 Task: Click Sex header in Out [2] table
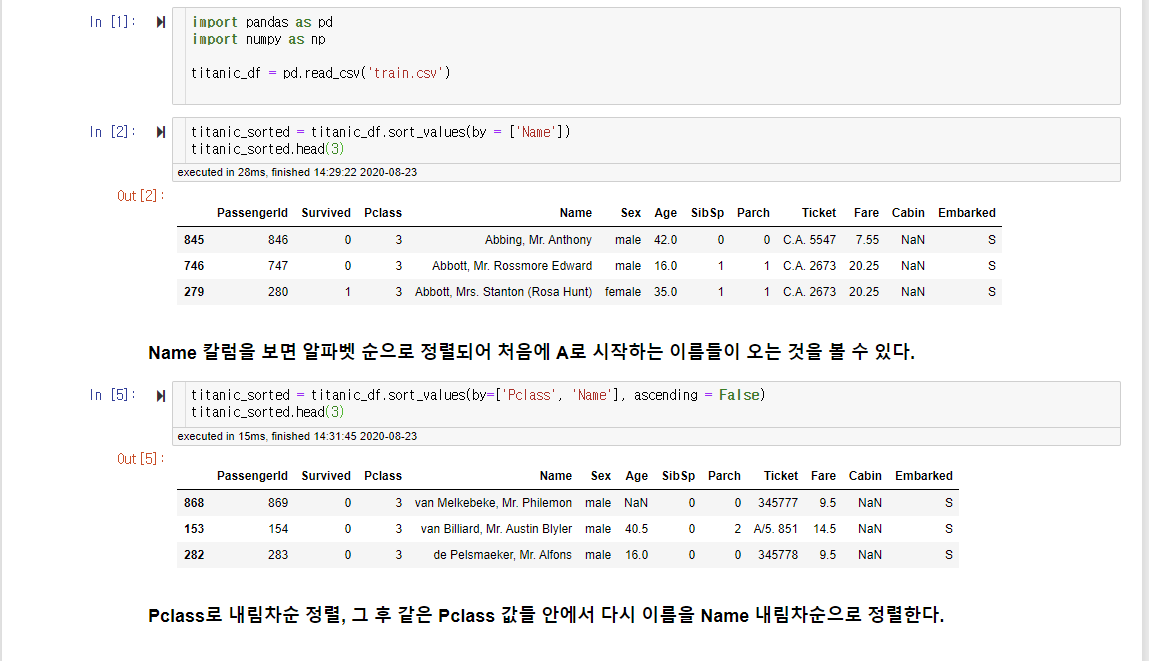631,213
